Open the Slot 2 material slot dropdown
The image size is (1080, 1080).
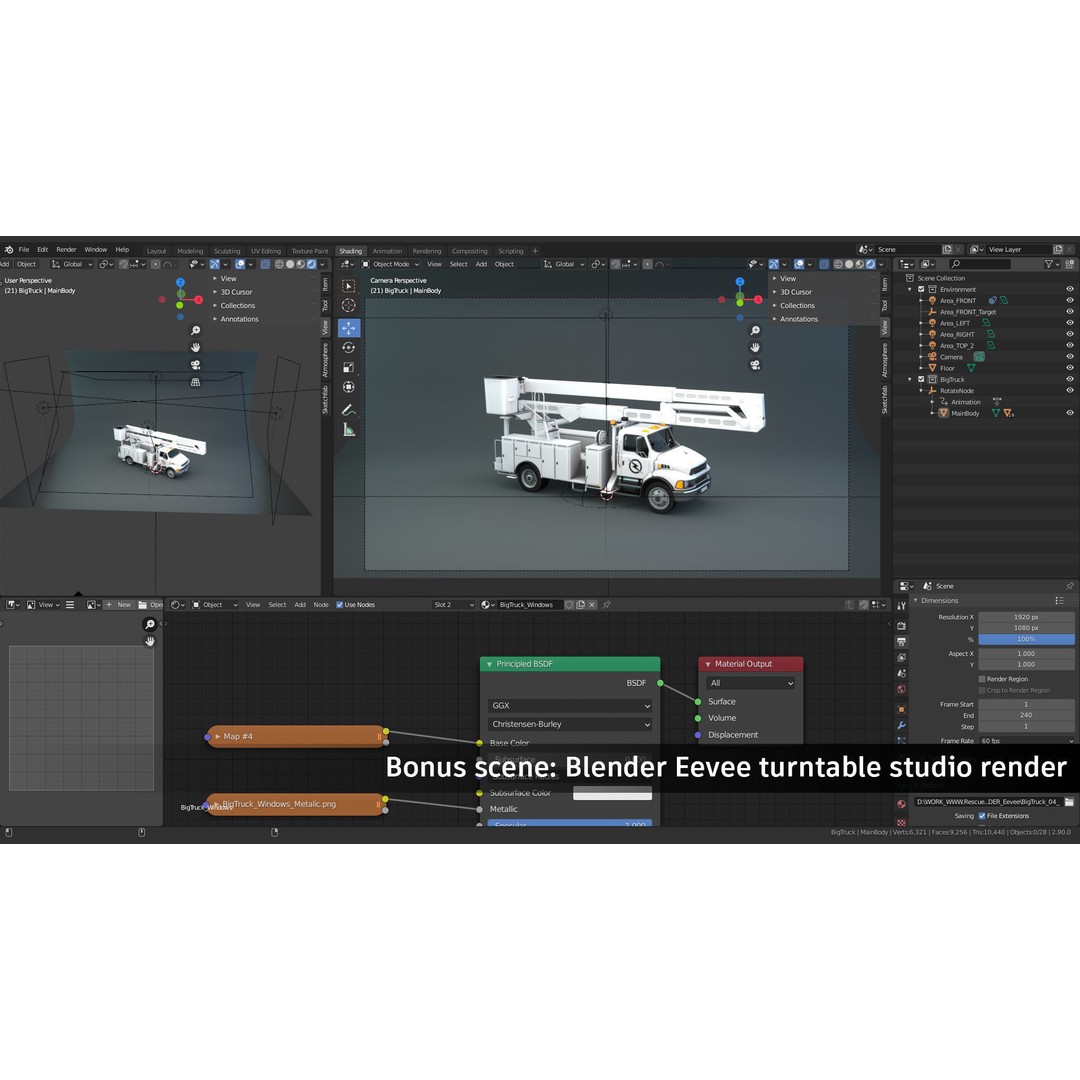click(x=453, y=605)
